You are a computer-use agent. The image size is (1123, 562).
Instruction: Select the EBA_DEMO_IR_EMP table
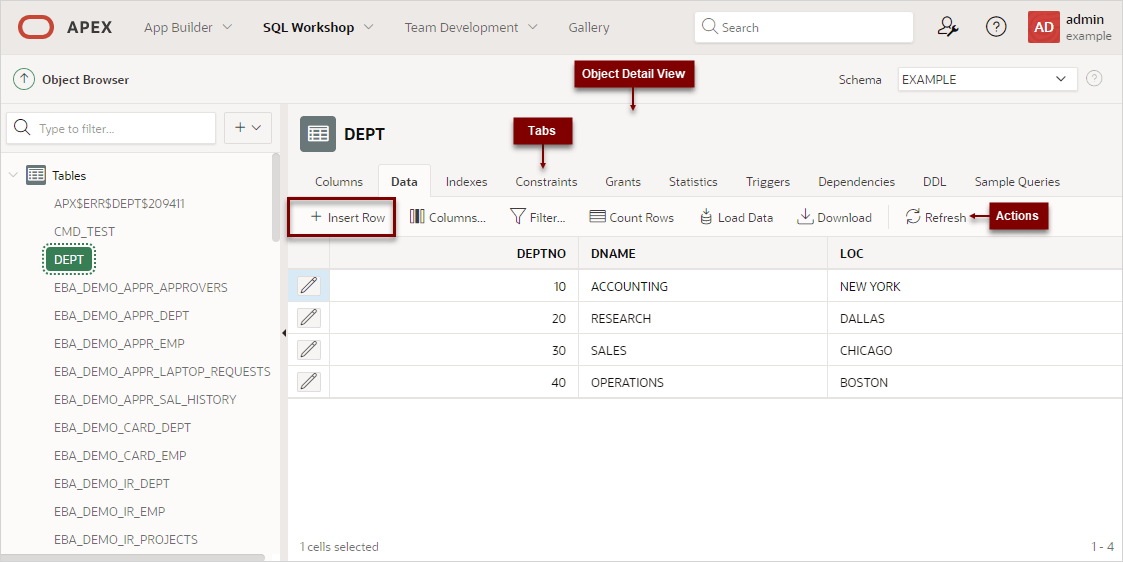pos(110,510)
